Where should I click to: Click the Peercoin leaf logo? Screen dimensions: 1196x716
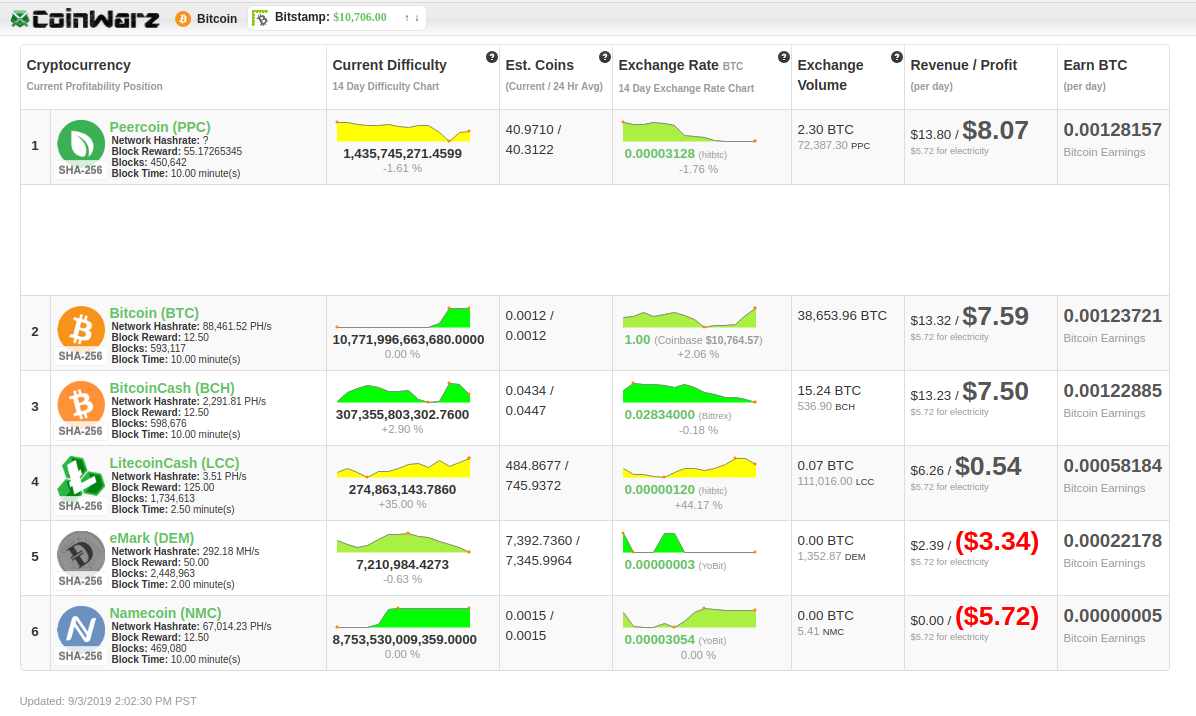(81, 142)
